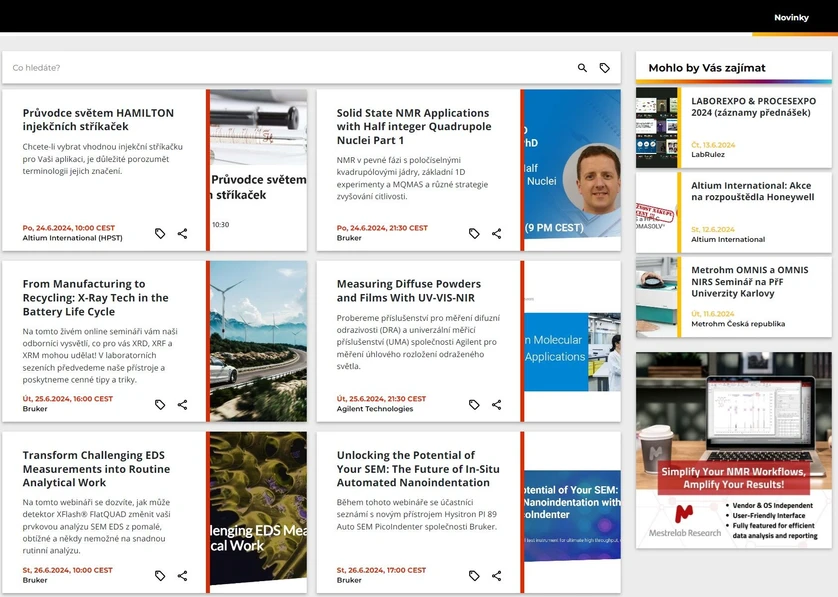Click 'Út, 25.6.2024, 16:00 CEST' date
The width and height of the screenshot is (838, 597).
pyautogui.click(x=67, y=399)
